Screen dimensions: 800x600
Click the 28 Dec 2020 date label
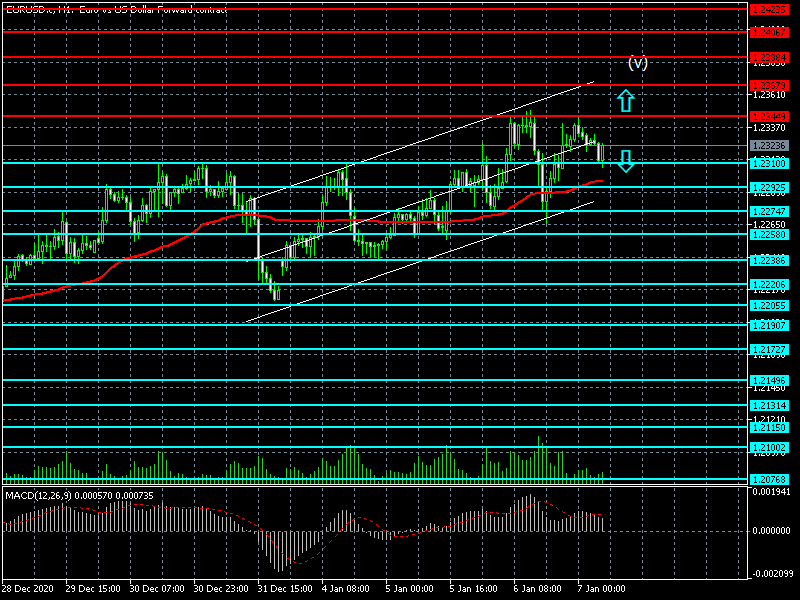(x=28, y=588)
